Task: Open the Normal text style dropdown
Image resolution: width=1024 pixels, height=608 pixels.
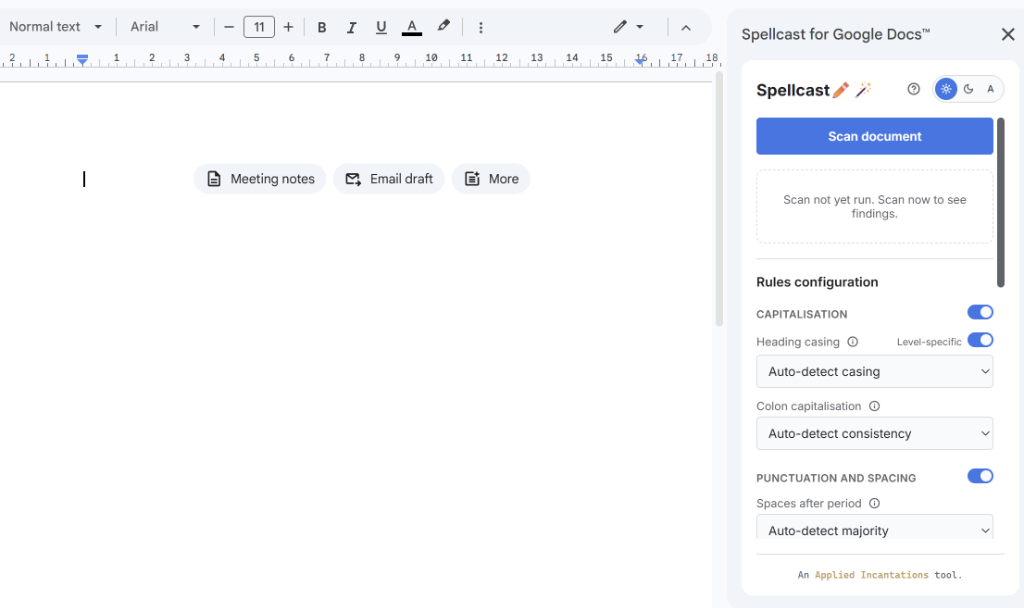Action: pyautogui.click(x=56, y=27)
